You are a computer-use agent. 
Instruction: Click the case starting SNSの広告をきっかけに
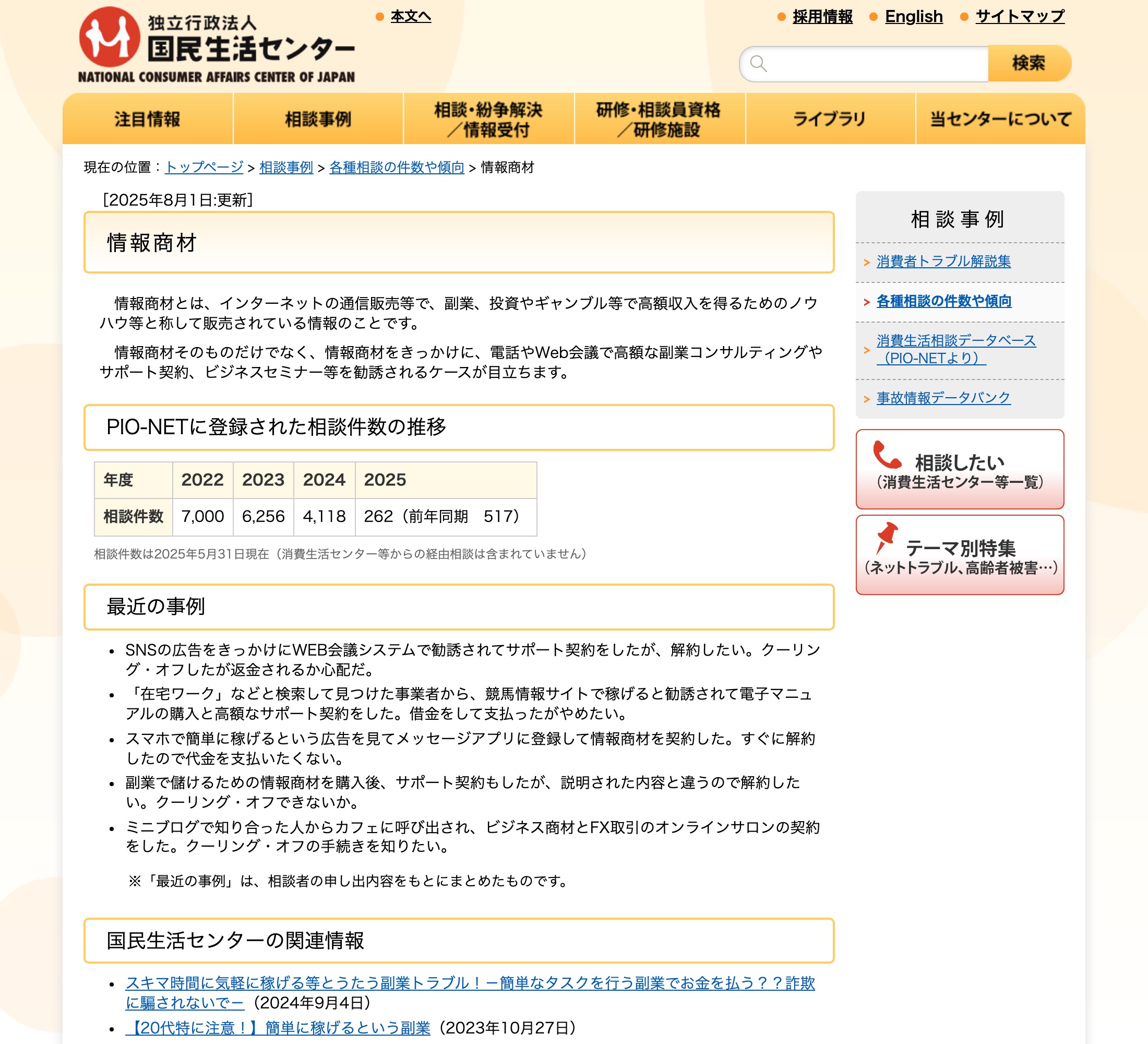click(x=473, y=660)
